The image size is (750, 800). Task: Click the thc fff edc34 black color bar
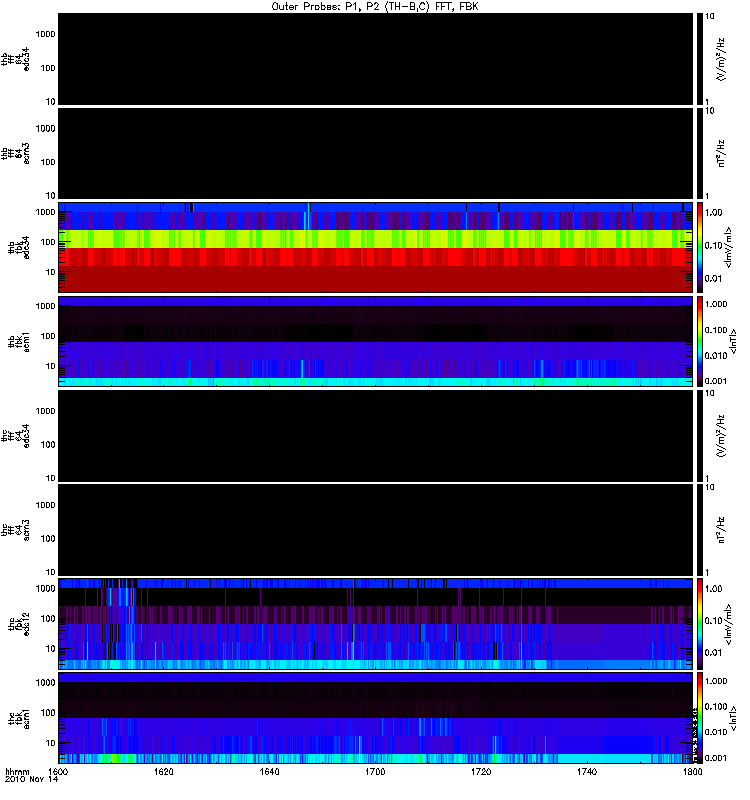click(x=700, y=436)
